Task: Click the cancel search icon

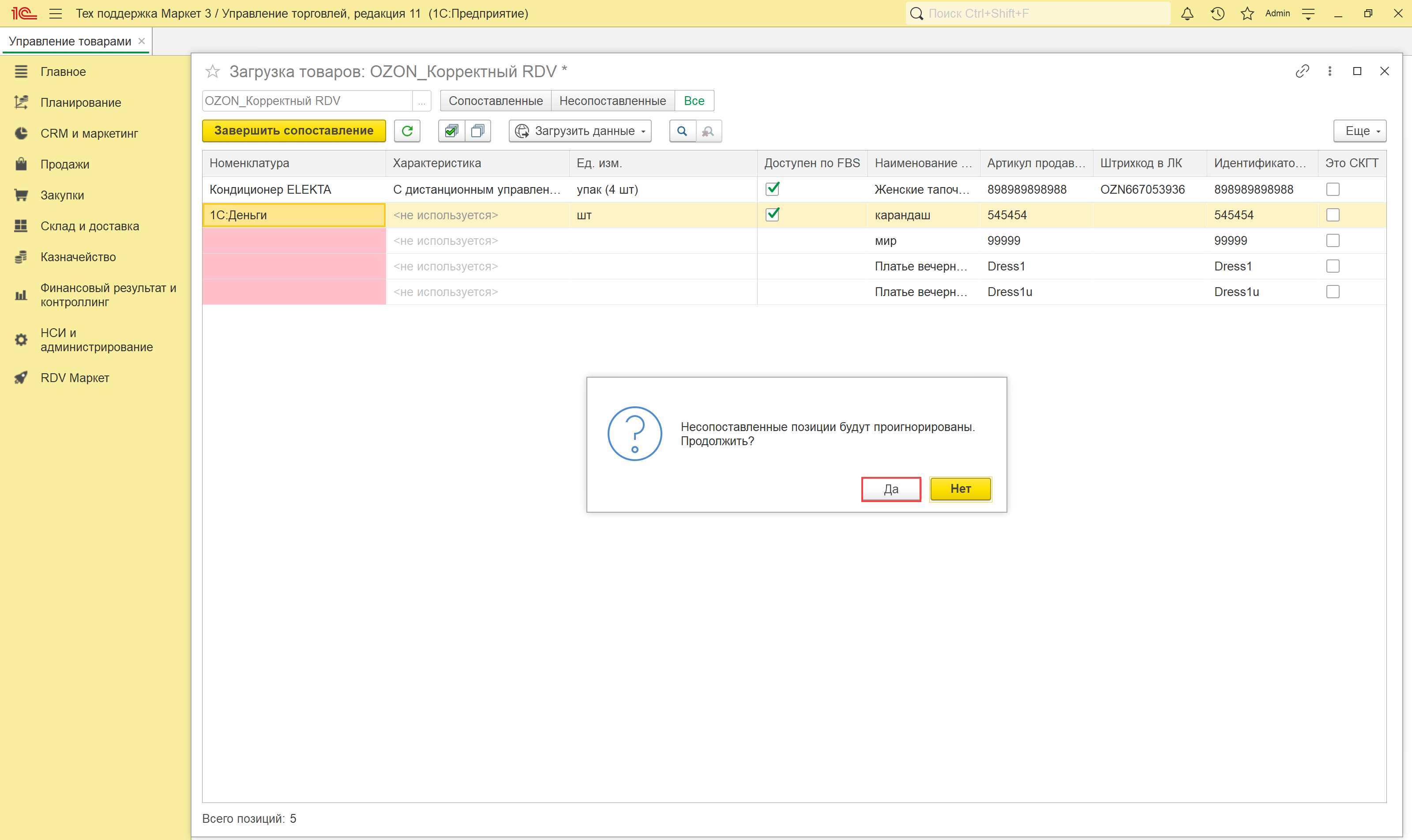Action: 708,131
